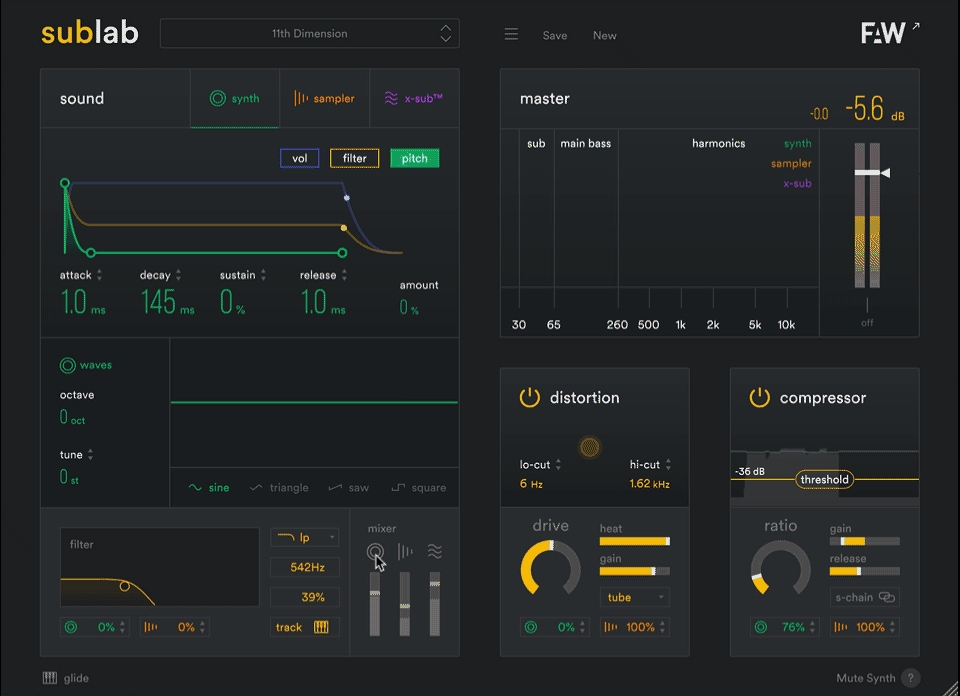
Task: Select the vol envelope button
Action: click(x=299, y=159)
